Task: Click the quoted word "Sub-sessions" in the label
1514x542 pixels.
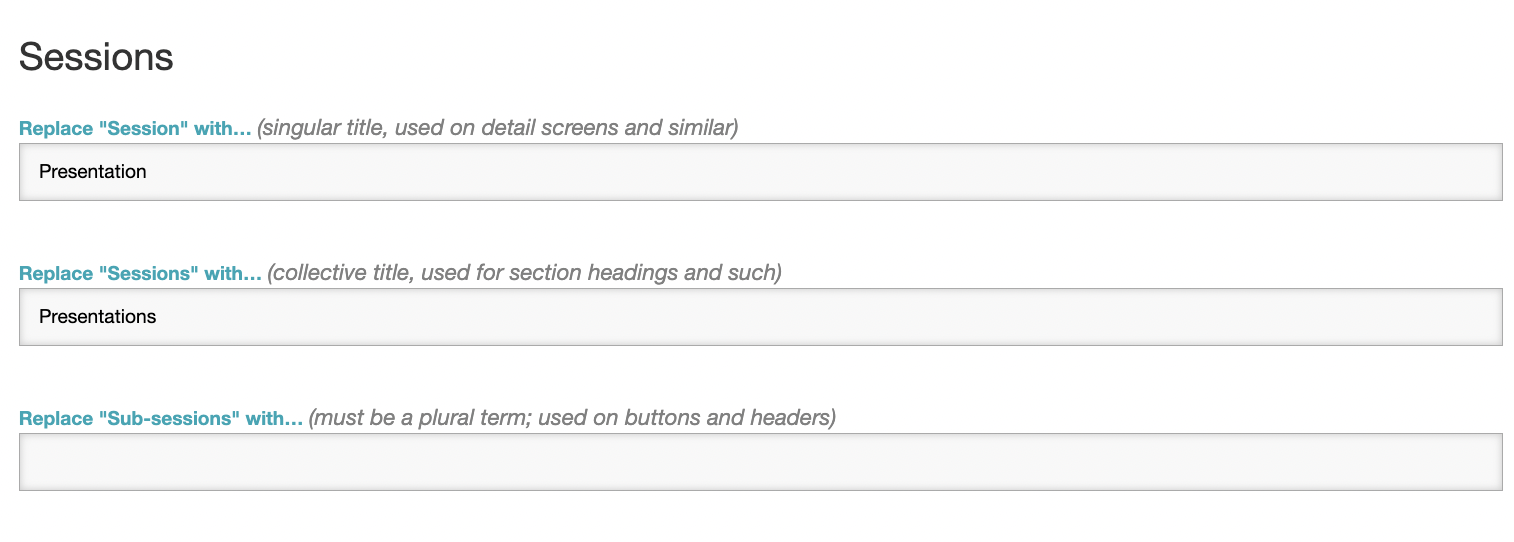Action: [x=170, y=419]
